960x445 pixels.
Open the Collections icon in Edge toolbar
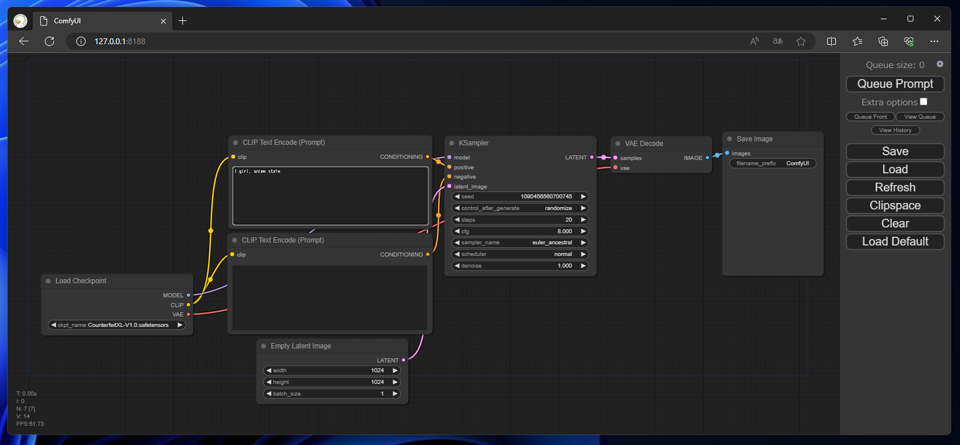pos(883,41)
